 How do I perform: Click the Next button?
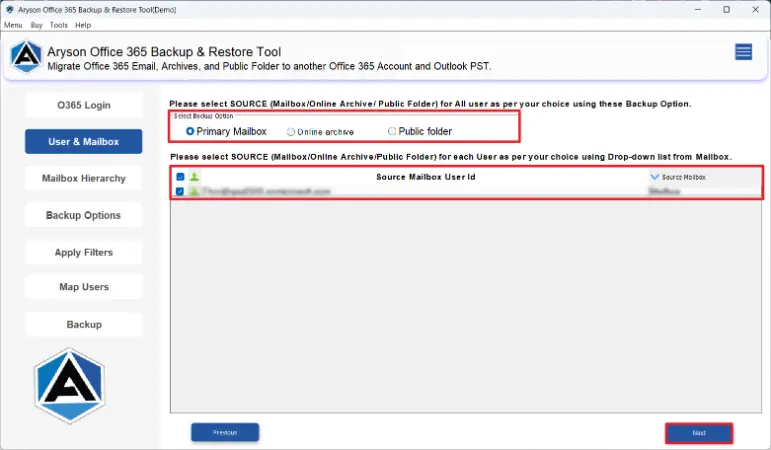point(698,433)
